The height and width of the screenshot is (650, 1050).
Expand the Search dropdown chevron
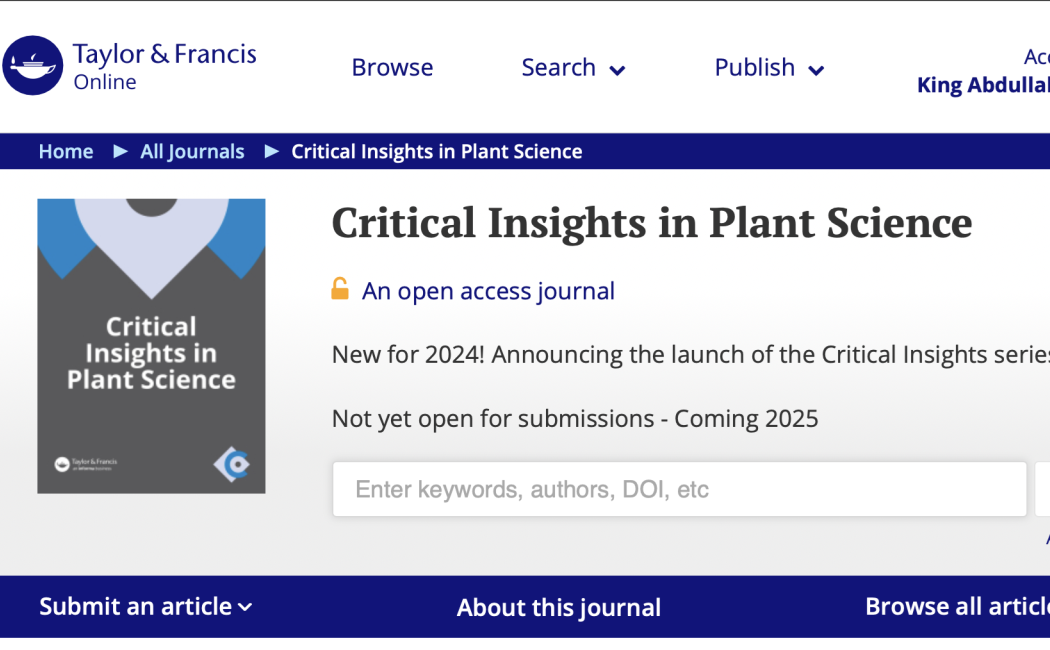(617, 70)
